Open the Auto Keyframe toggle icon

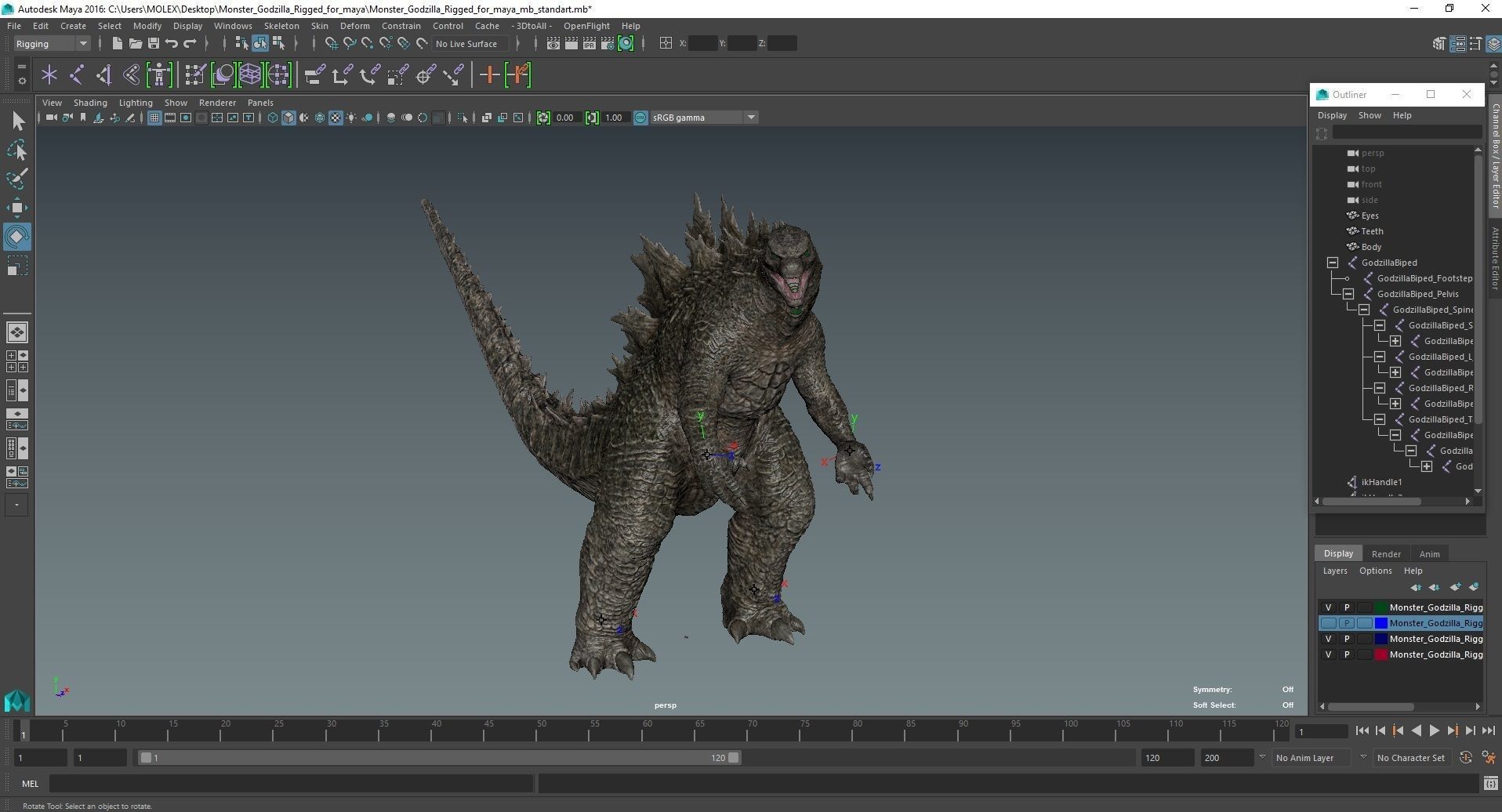pos(1465,758)
